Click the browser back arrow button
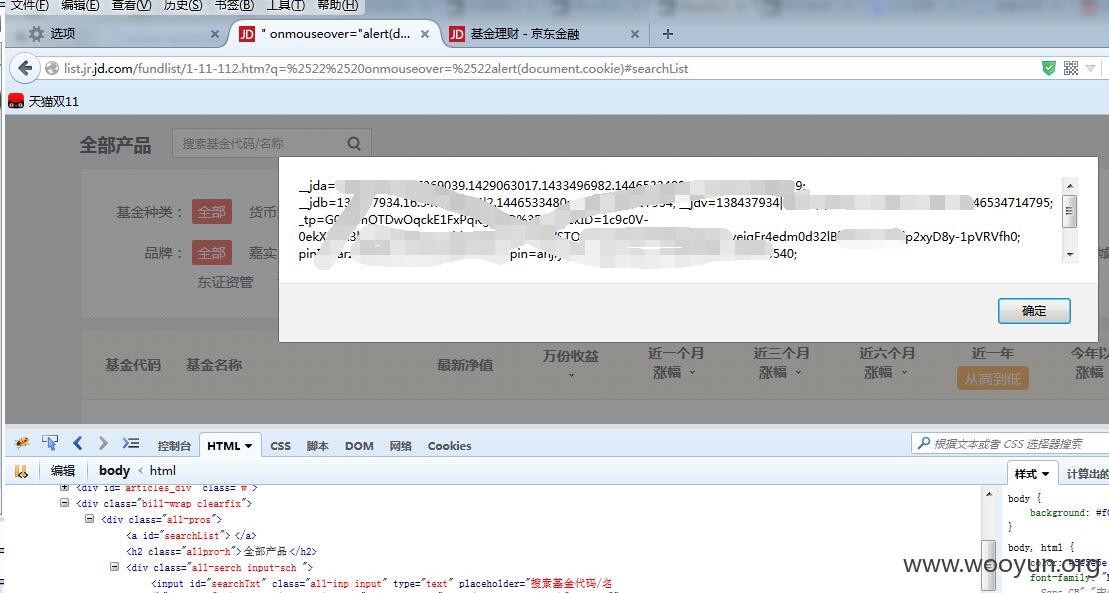 tap(25, 69)
